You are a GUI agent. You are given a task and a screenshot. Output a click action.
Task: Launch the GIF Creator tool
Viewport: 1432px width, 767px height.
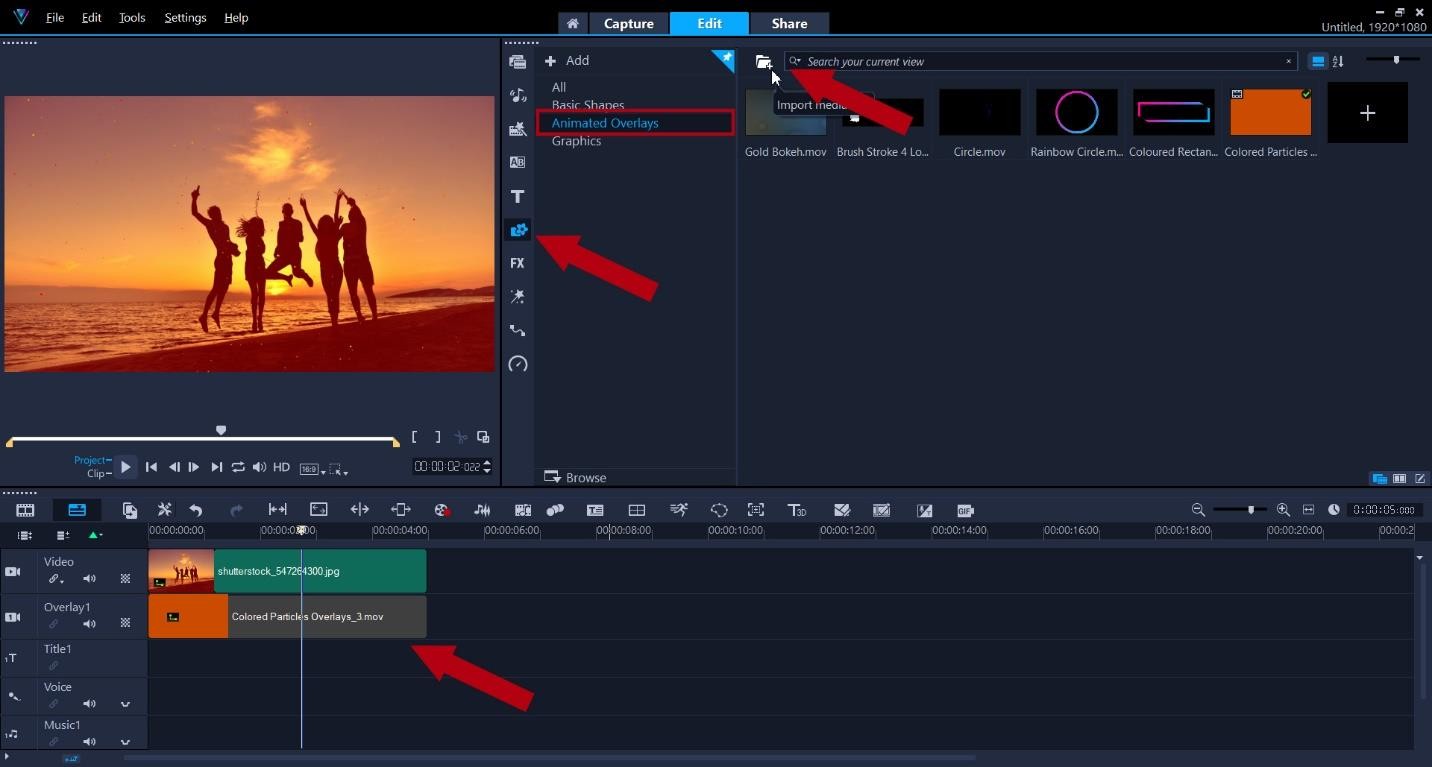click(x=965, y=510)
